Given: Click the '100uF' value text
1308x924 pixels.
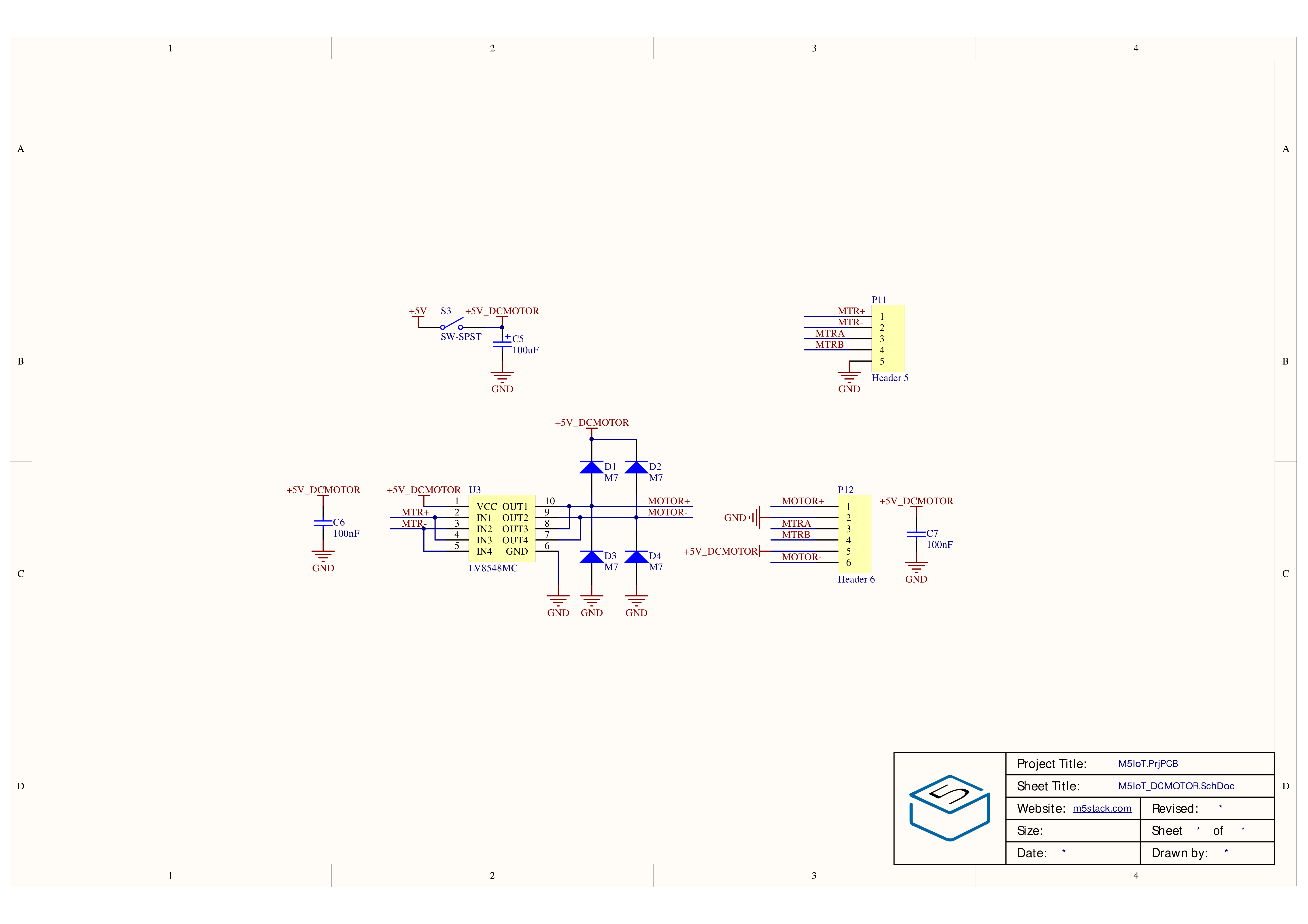Looking at the screenshot, I should pos(525,350).
